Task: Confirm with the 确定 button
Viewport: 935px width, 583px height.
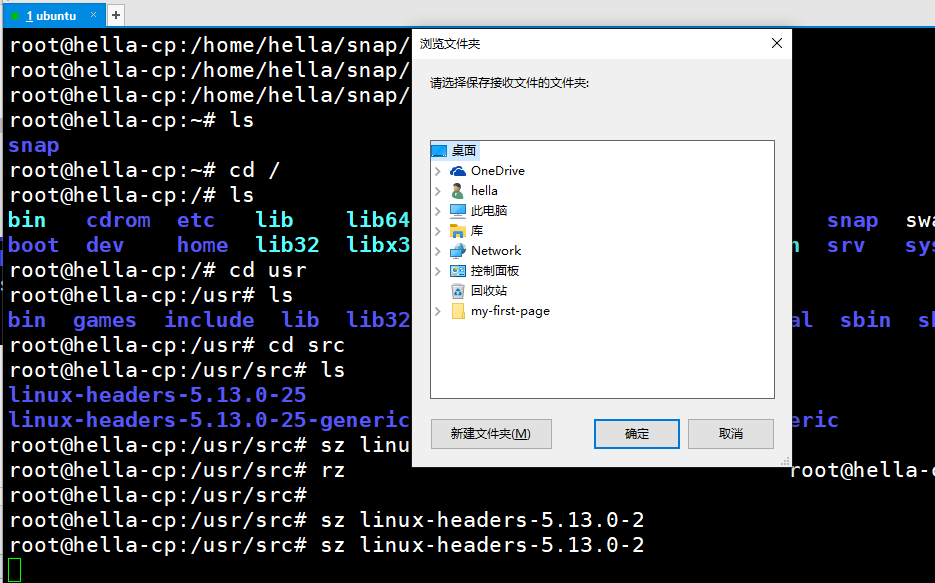Action: [x=636, y=434]
